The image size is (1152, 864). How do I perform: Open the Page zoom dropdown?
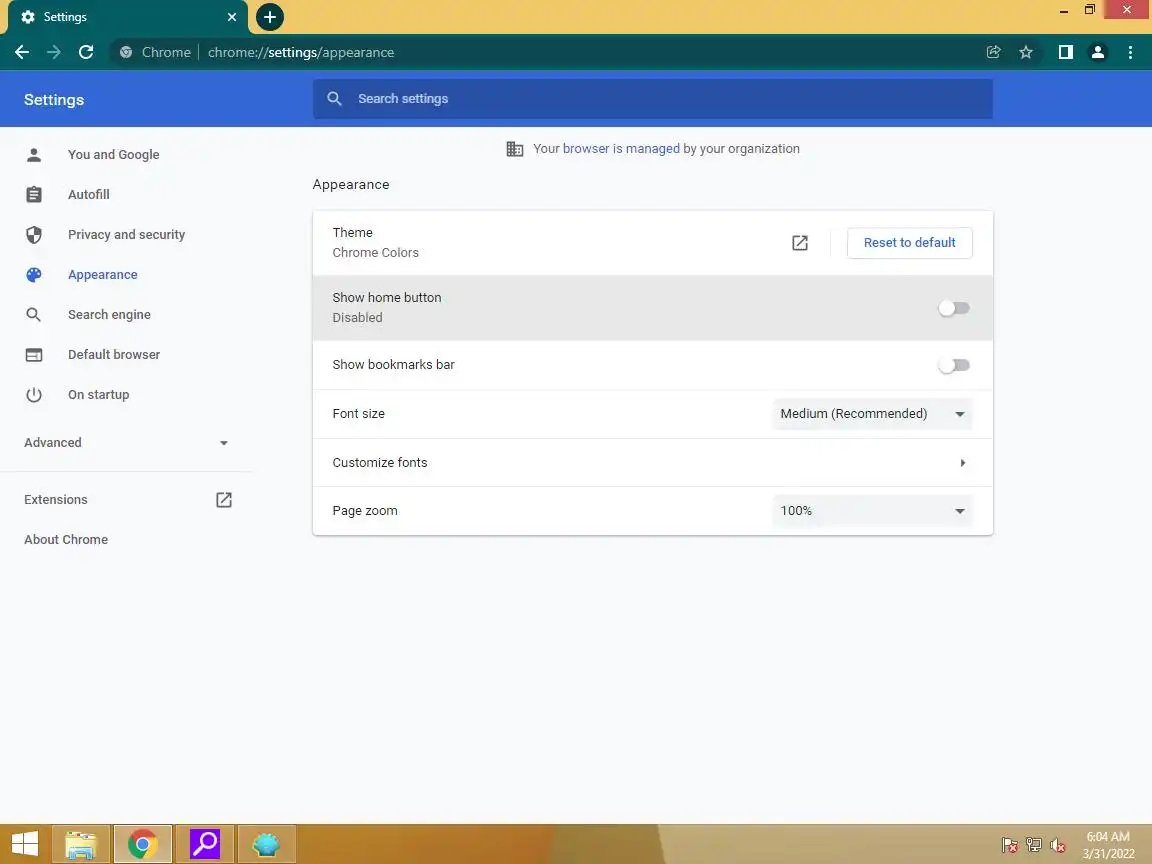click(x=872, y=511)
